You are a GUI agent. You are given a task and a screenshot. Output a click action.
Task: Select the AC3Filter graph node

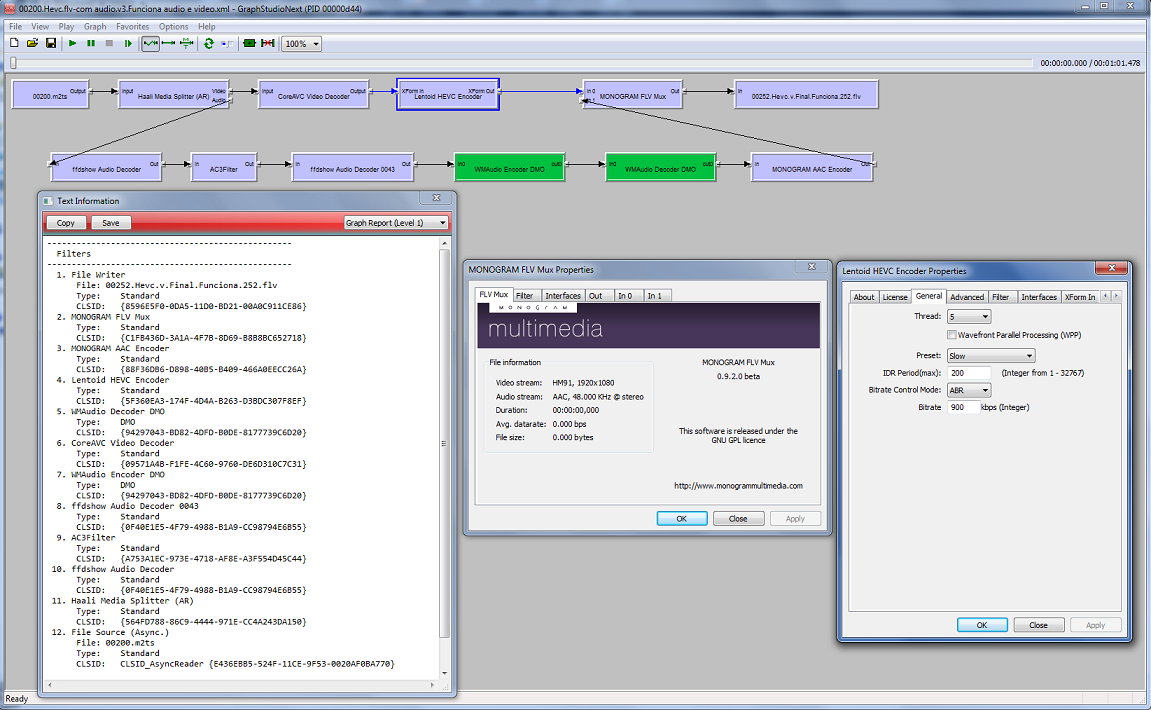223,168
